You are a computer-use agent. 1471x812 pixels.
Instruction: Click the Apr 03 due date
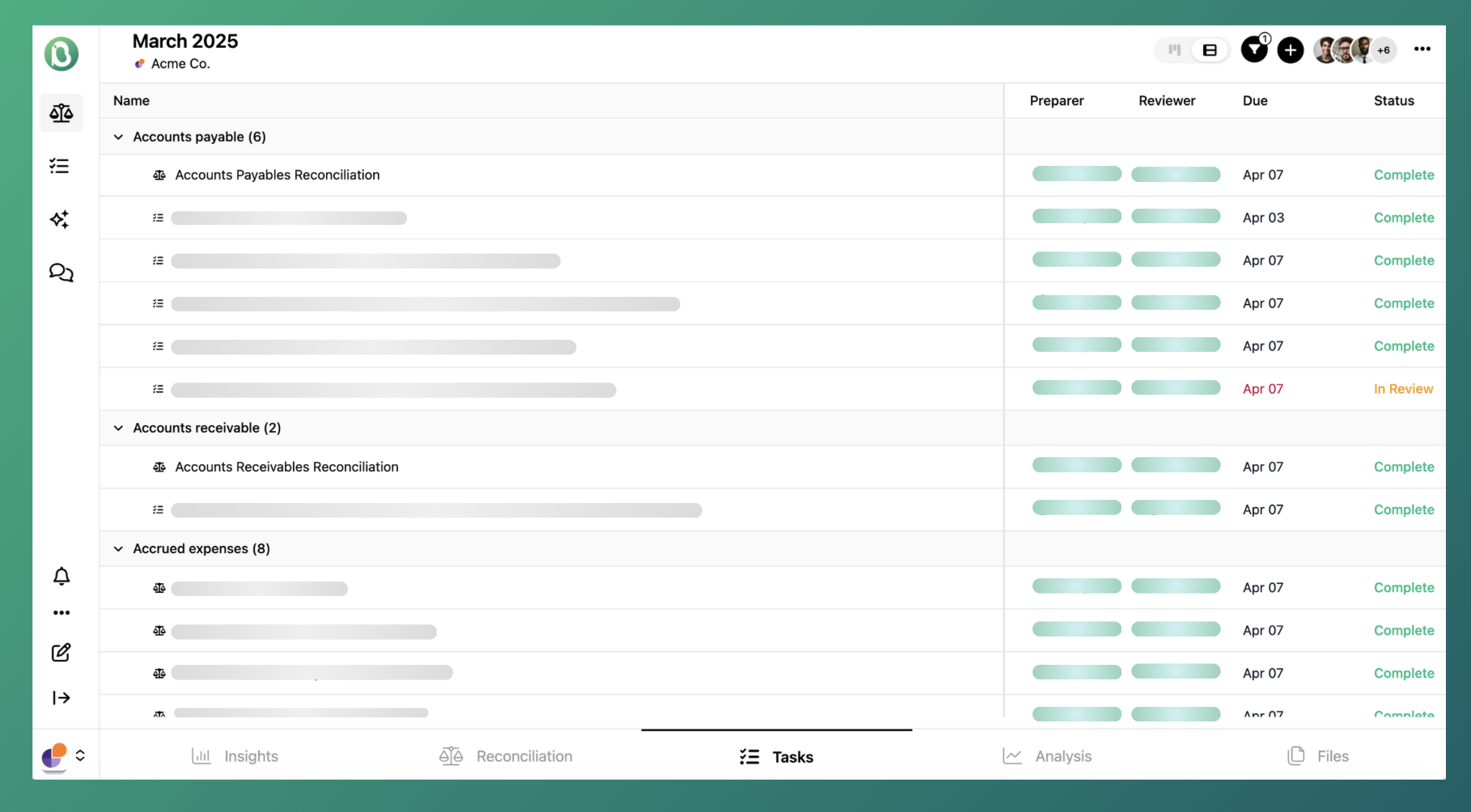point(1263,218)
